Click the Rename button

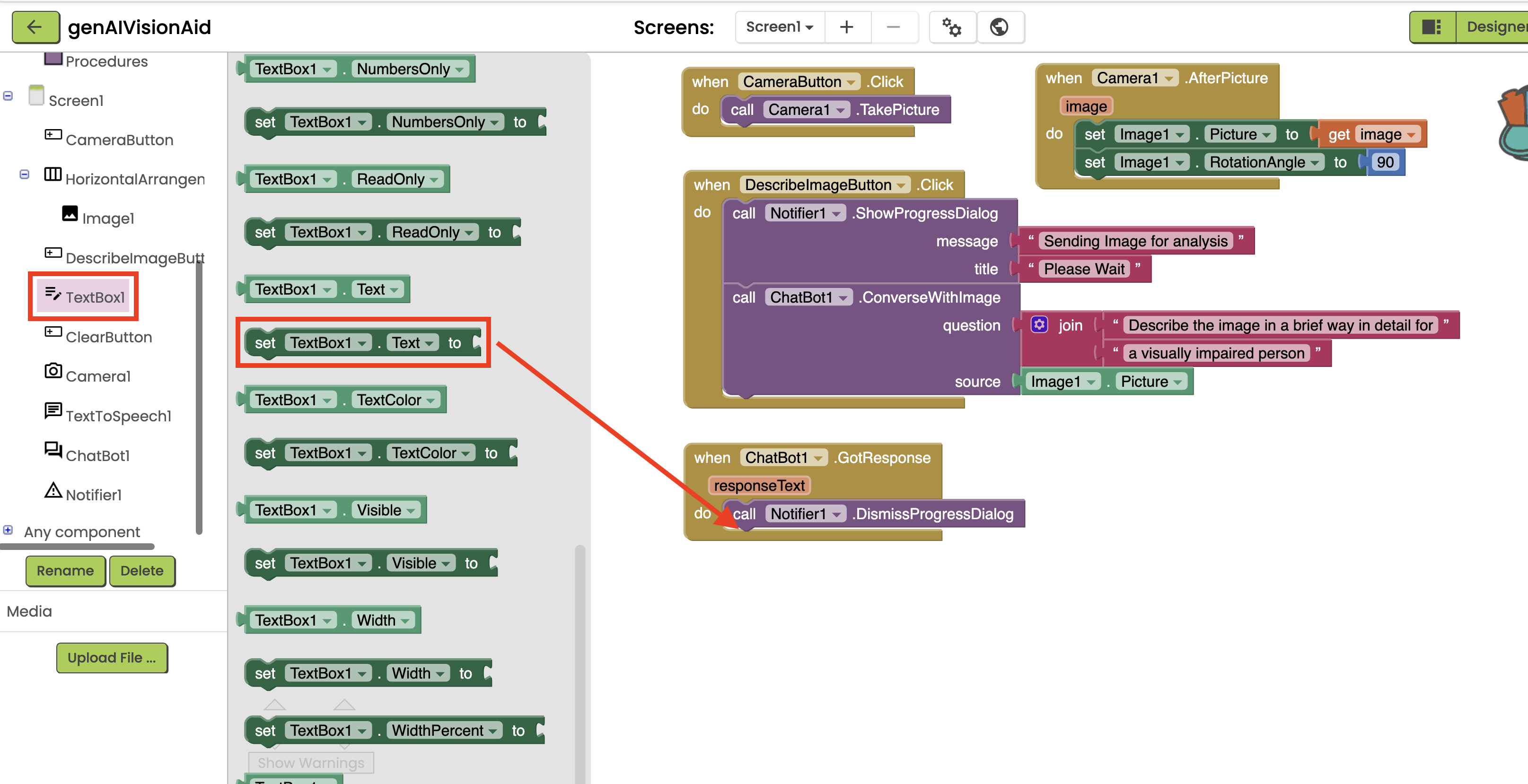pos(65,571)
